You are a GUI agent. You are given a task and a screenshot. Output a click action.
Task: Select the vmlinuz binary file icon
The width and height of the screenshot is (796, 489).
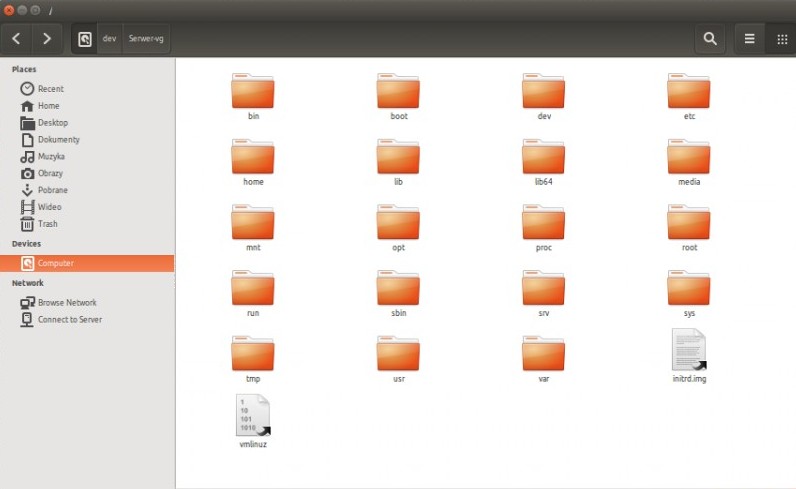tap(253, 415)
